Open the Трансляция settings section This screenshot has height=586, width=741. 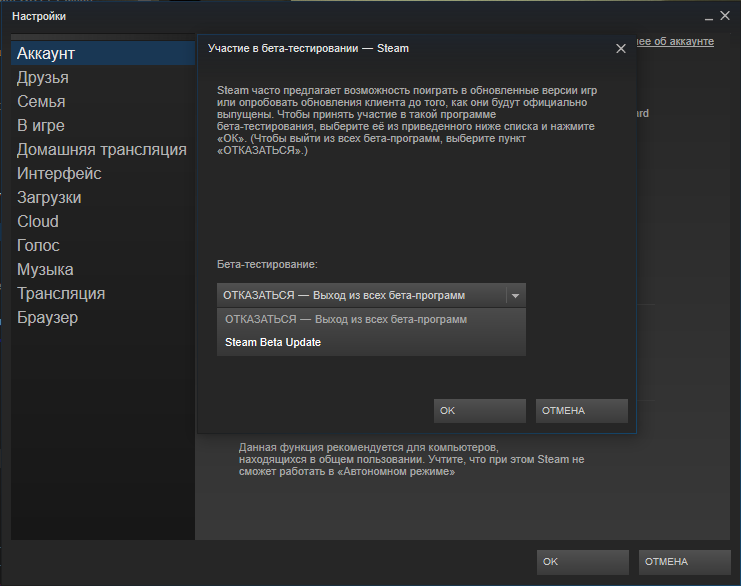tap(103, 293)
